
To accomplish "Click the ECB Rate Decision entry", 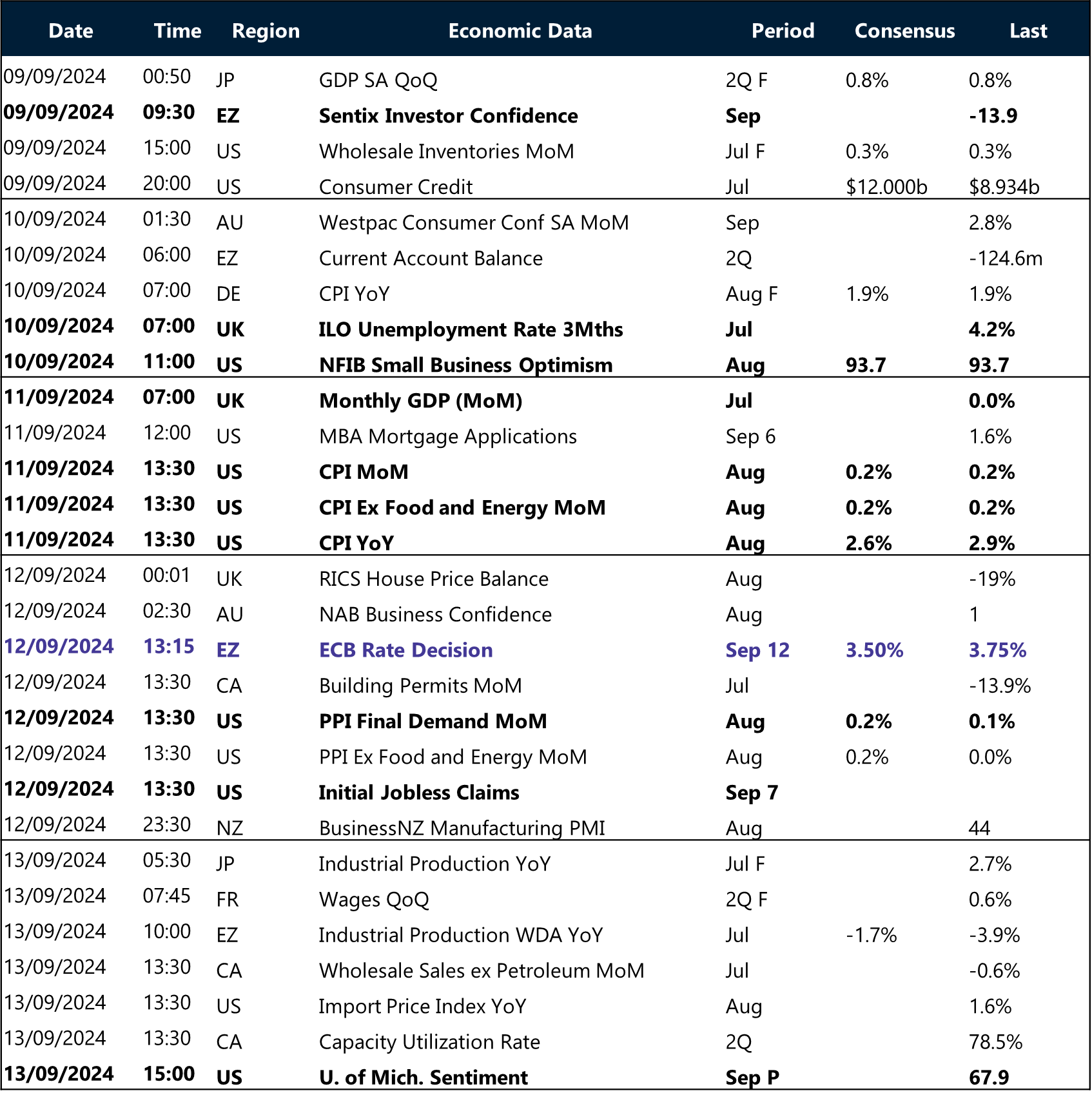I will pos(406,650).
